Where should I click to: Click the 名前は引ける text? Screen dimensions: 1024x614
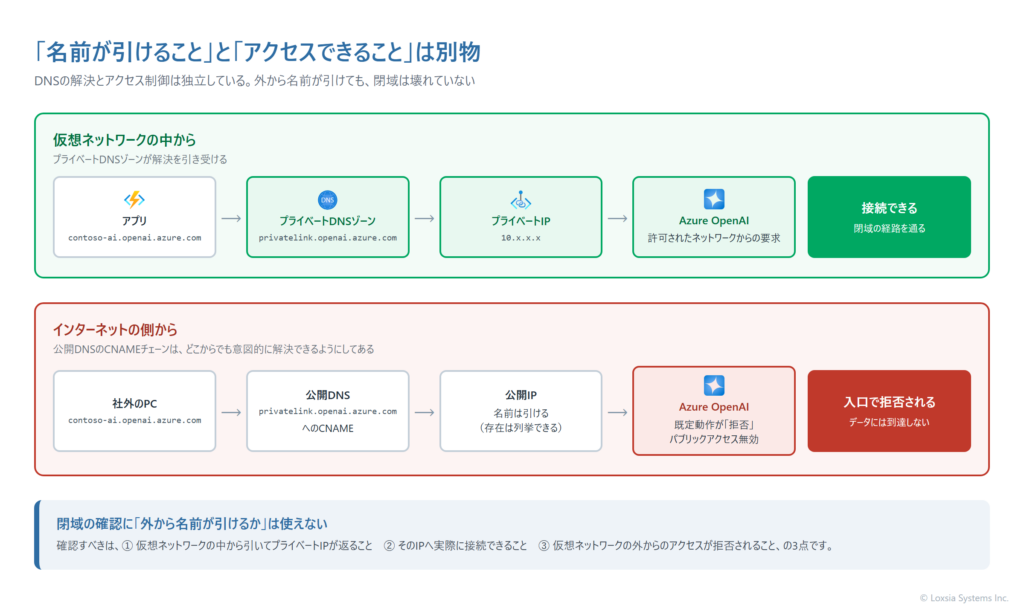click(520, 413)
